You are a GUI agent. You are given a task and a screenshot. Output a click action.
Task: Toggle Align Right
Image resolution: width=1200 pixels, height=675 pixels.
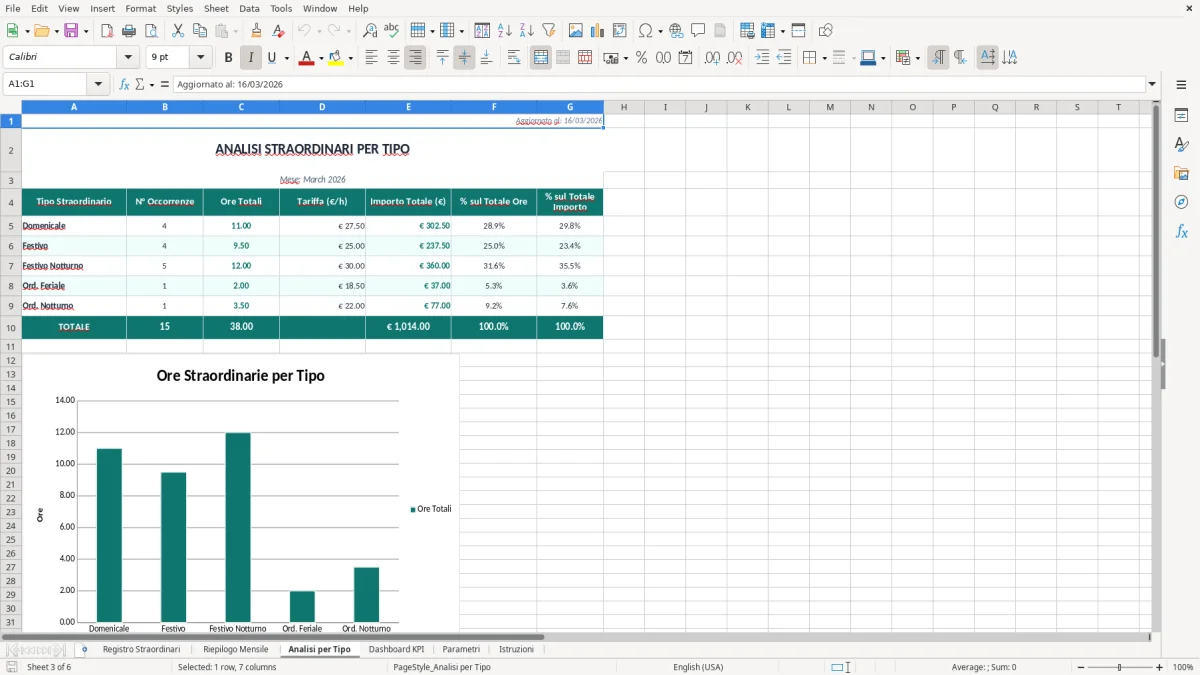[415, 58]
